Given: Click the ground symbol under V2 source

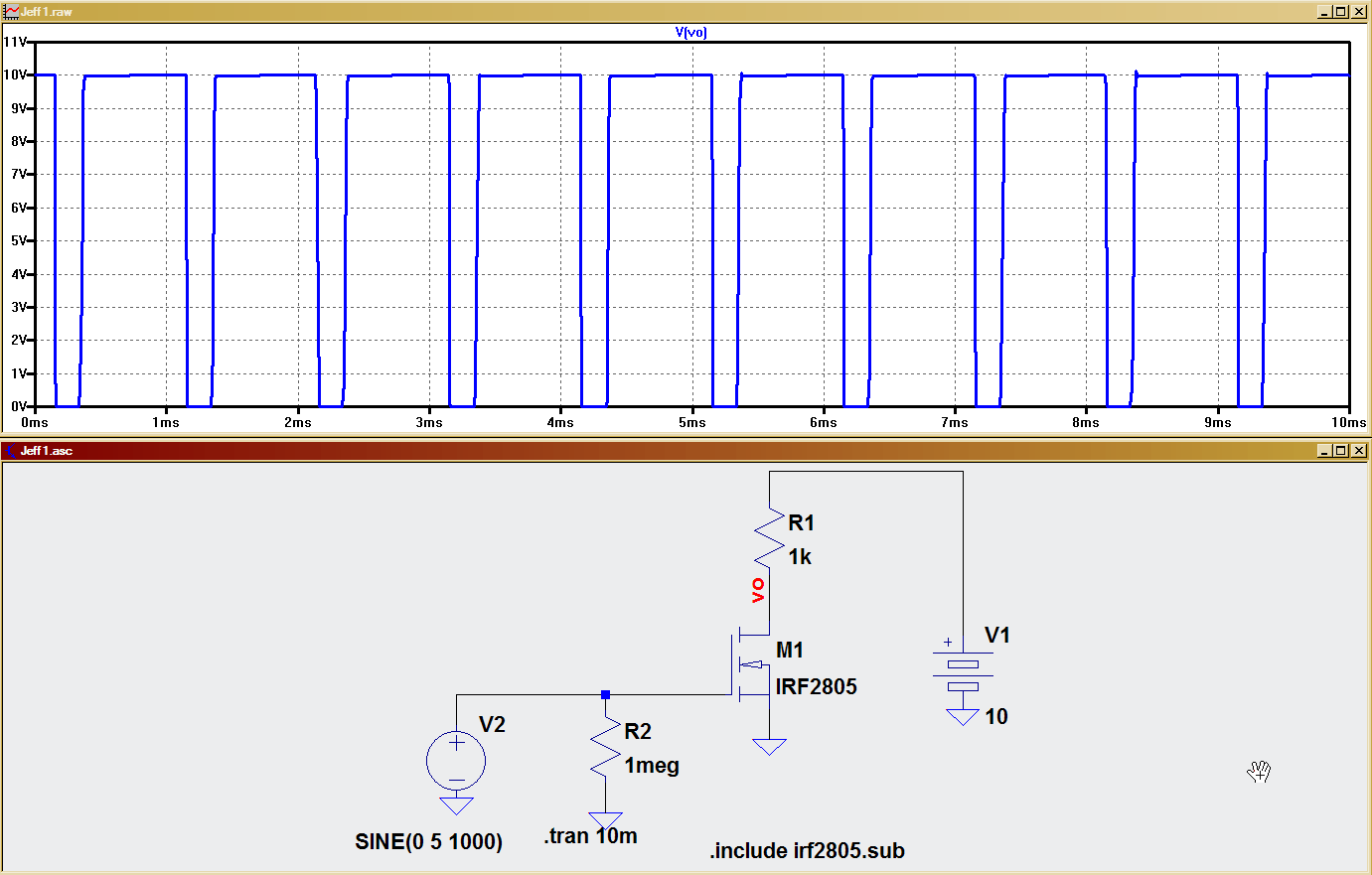Looking at the screenshot, I should pyautogui.click(x=456, y=805).
